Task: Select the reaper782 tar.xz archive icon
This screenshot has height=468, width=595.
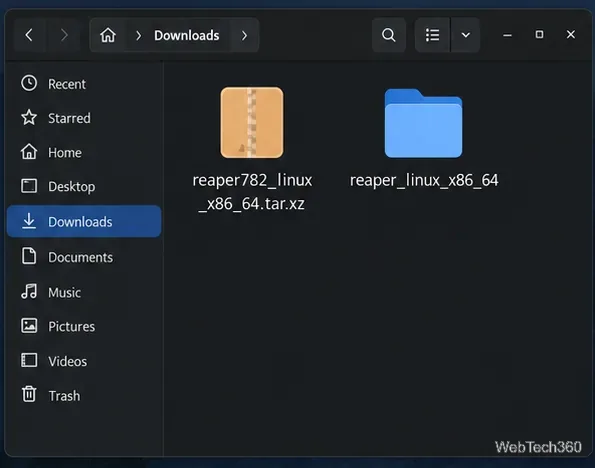Action: (x=252, y=123)
